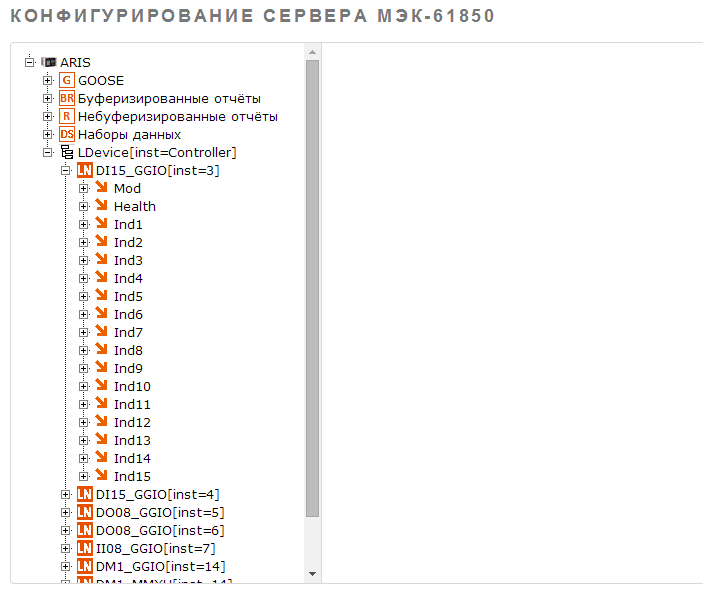
Task: Select 'DO08_GGIO[inst=6]' label
Action: pos(160,530)
